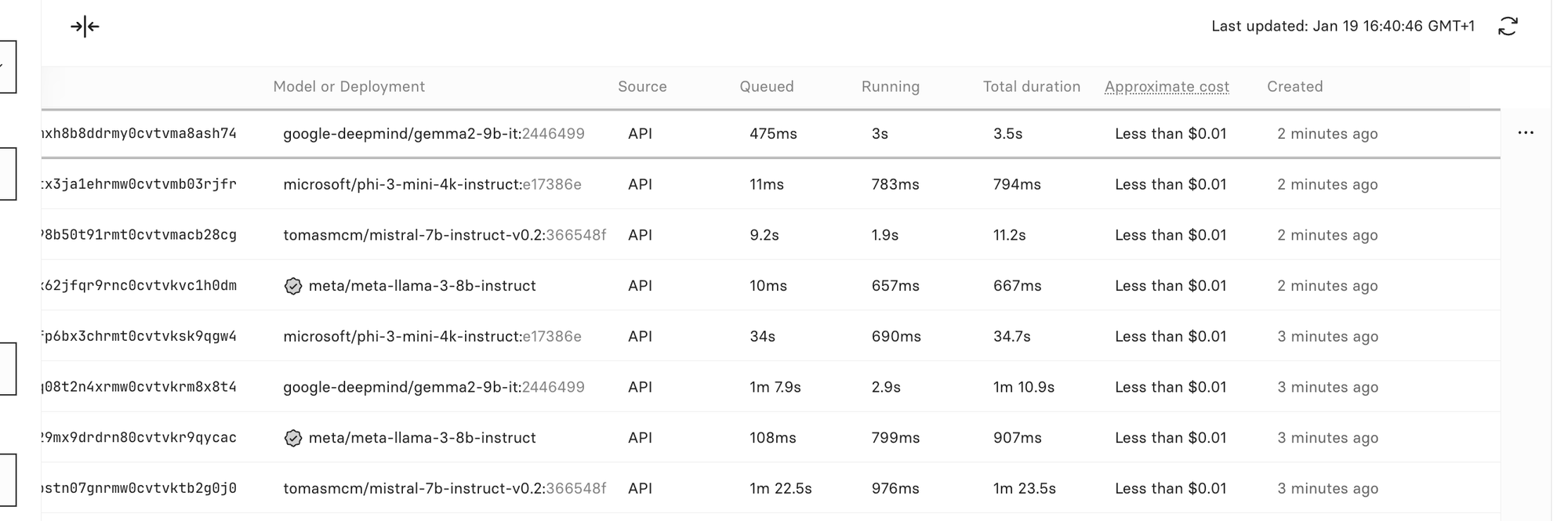Open meta/meta-llama-3-8b-instruct link with 667ms duration
The width and height of the screenshot is (1568, 521).
click(422, 286)
